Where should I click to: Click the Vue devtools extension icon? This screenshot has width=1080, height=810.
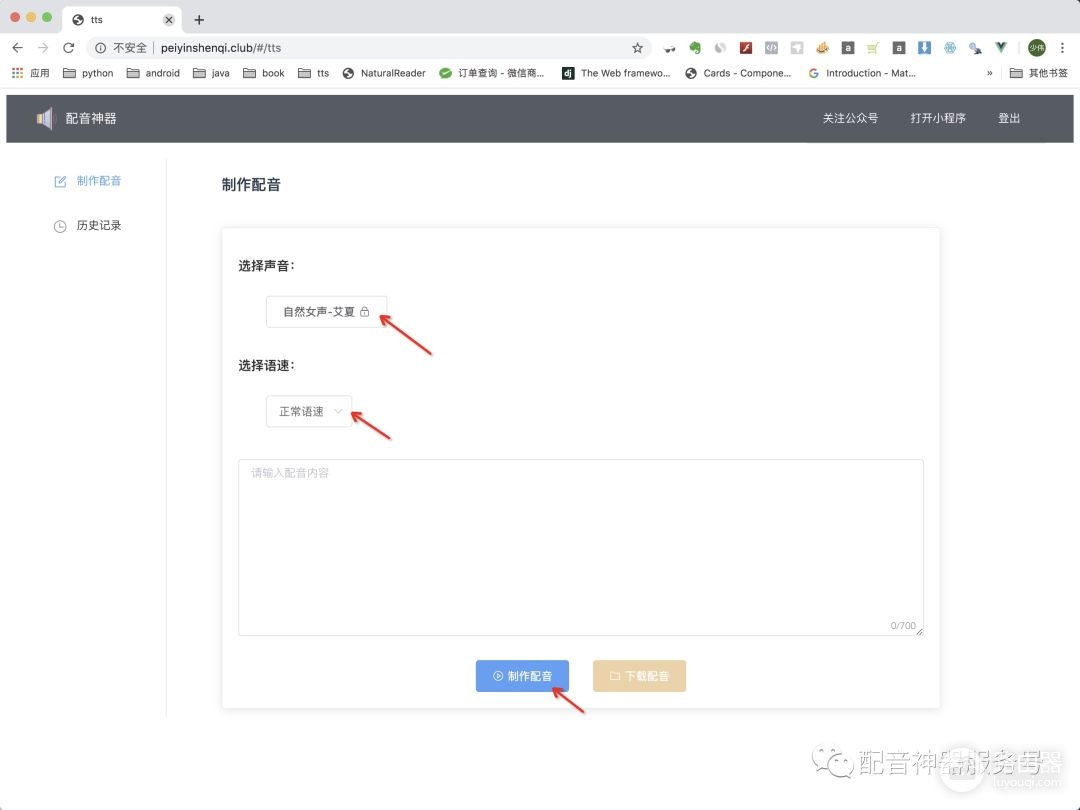[1001, 48]
